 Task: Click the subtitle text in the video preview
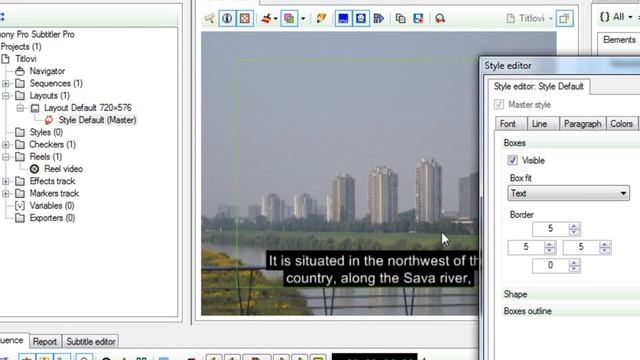pos(373,269)
